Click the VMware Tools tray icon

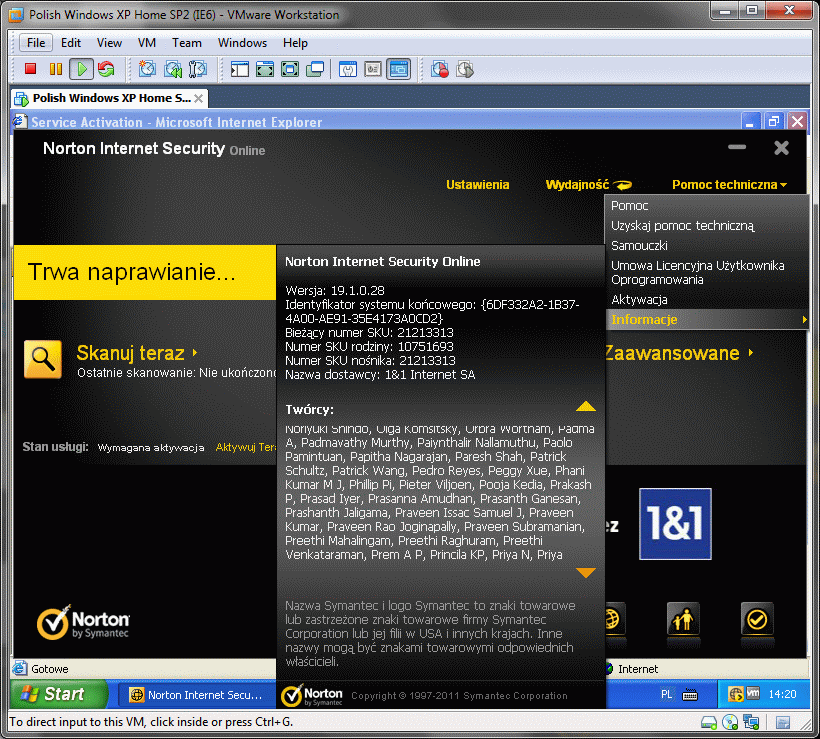(753, 693)
